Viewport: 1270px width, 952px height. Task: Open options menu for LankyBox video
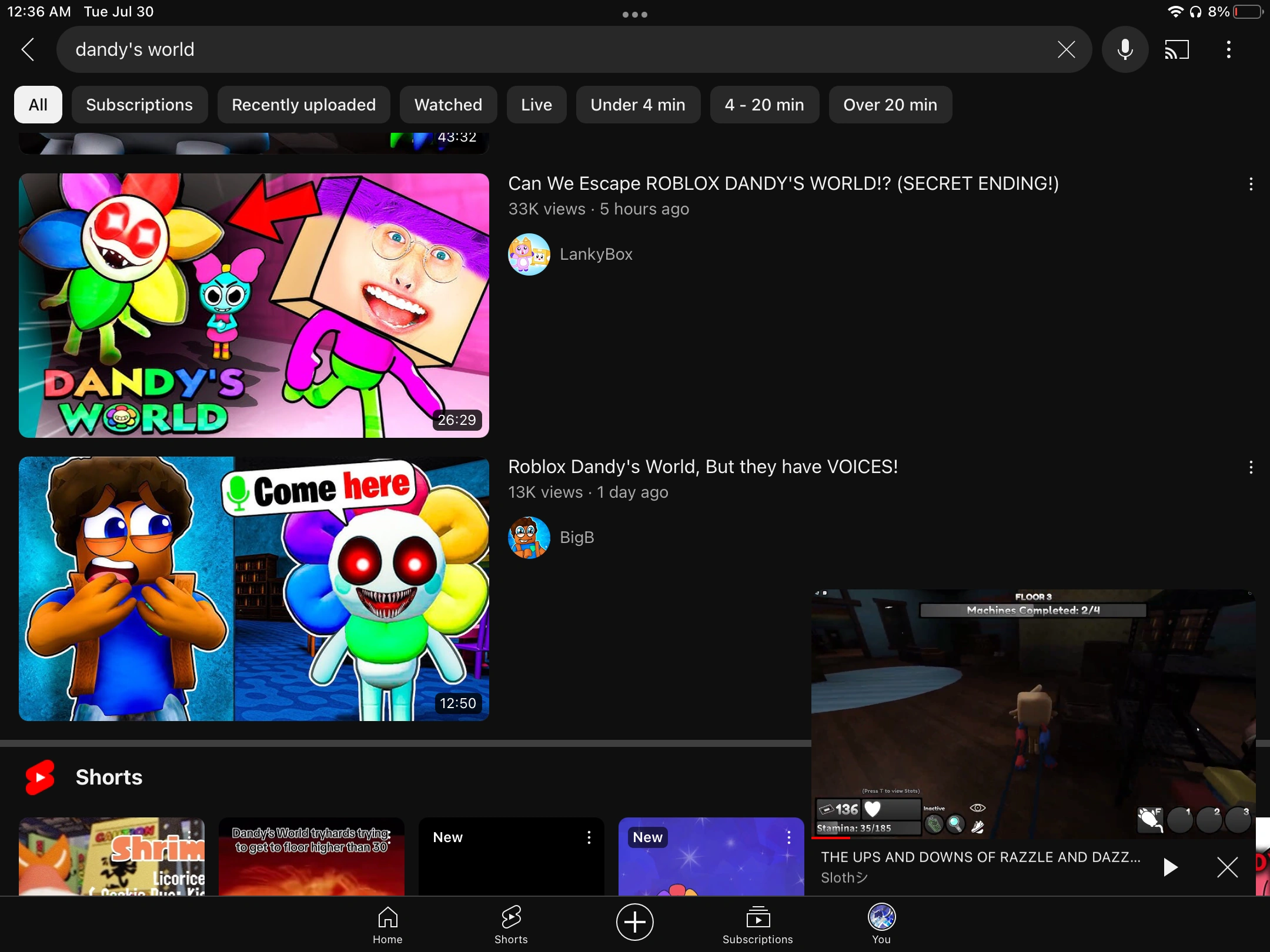1251,185
